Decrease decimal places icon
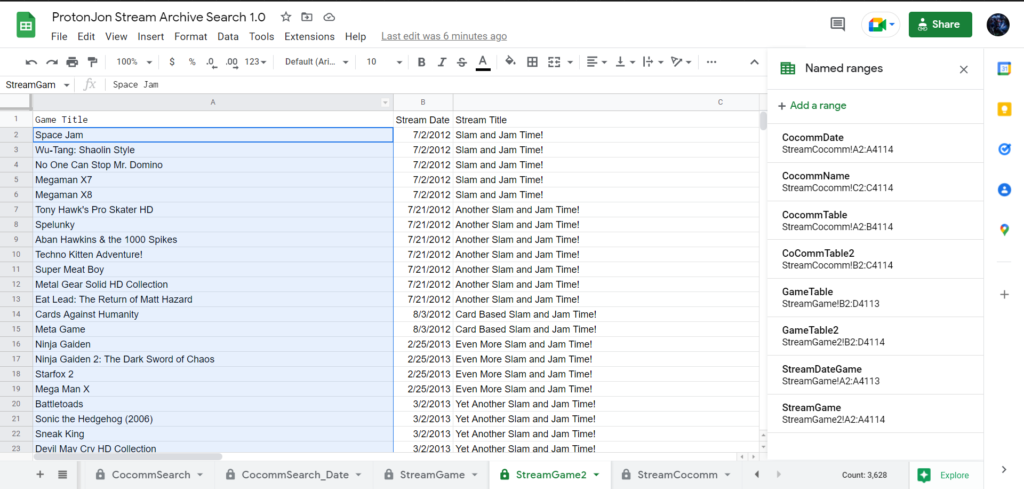The image size is (1024, 489). tap(211, 62)
